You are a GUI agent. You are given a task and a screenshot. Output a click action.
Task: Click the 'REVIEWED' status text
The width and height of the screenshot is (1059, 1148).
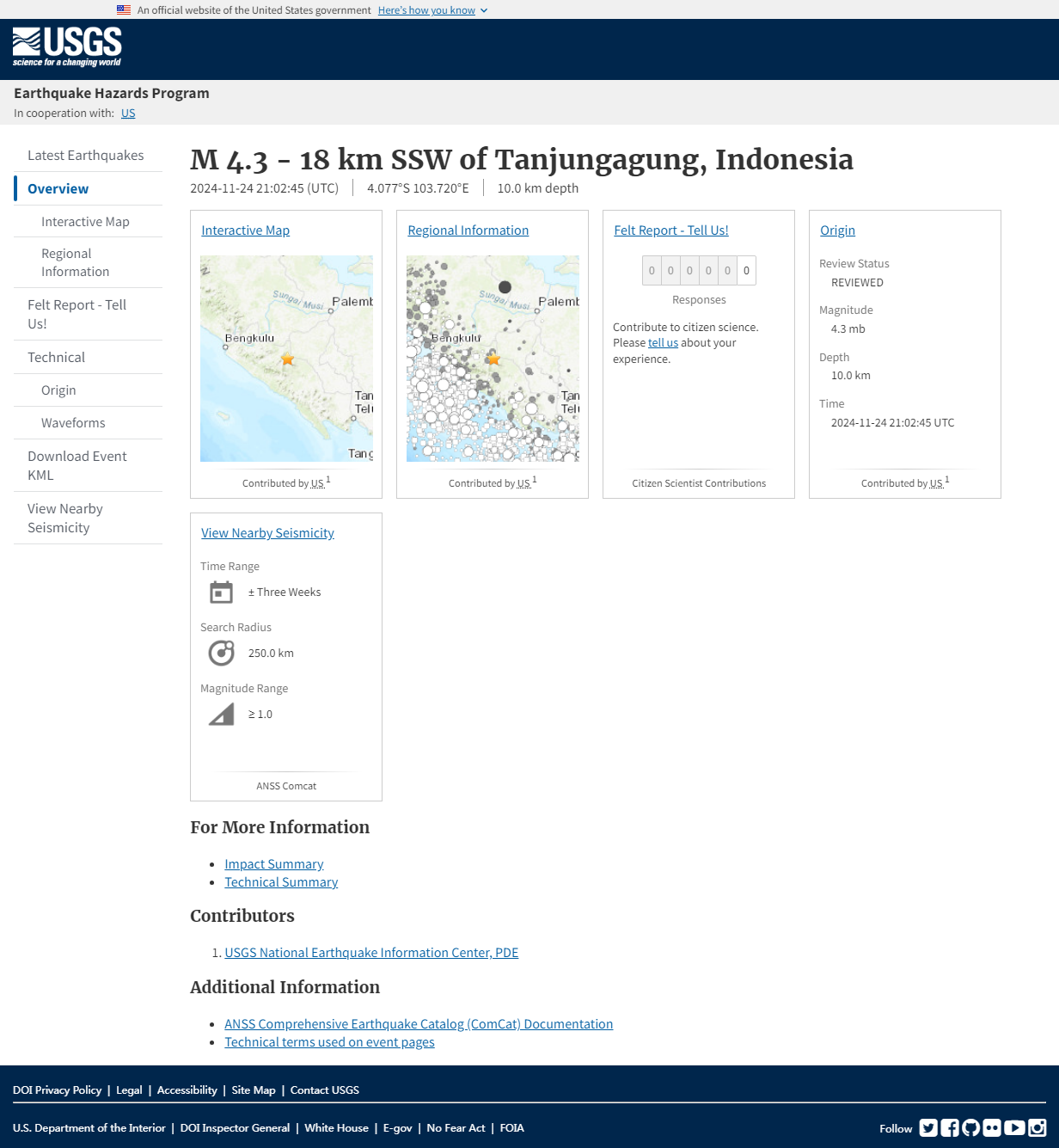click(857, 283)
